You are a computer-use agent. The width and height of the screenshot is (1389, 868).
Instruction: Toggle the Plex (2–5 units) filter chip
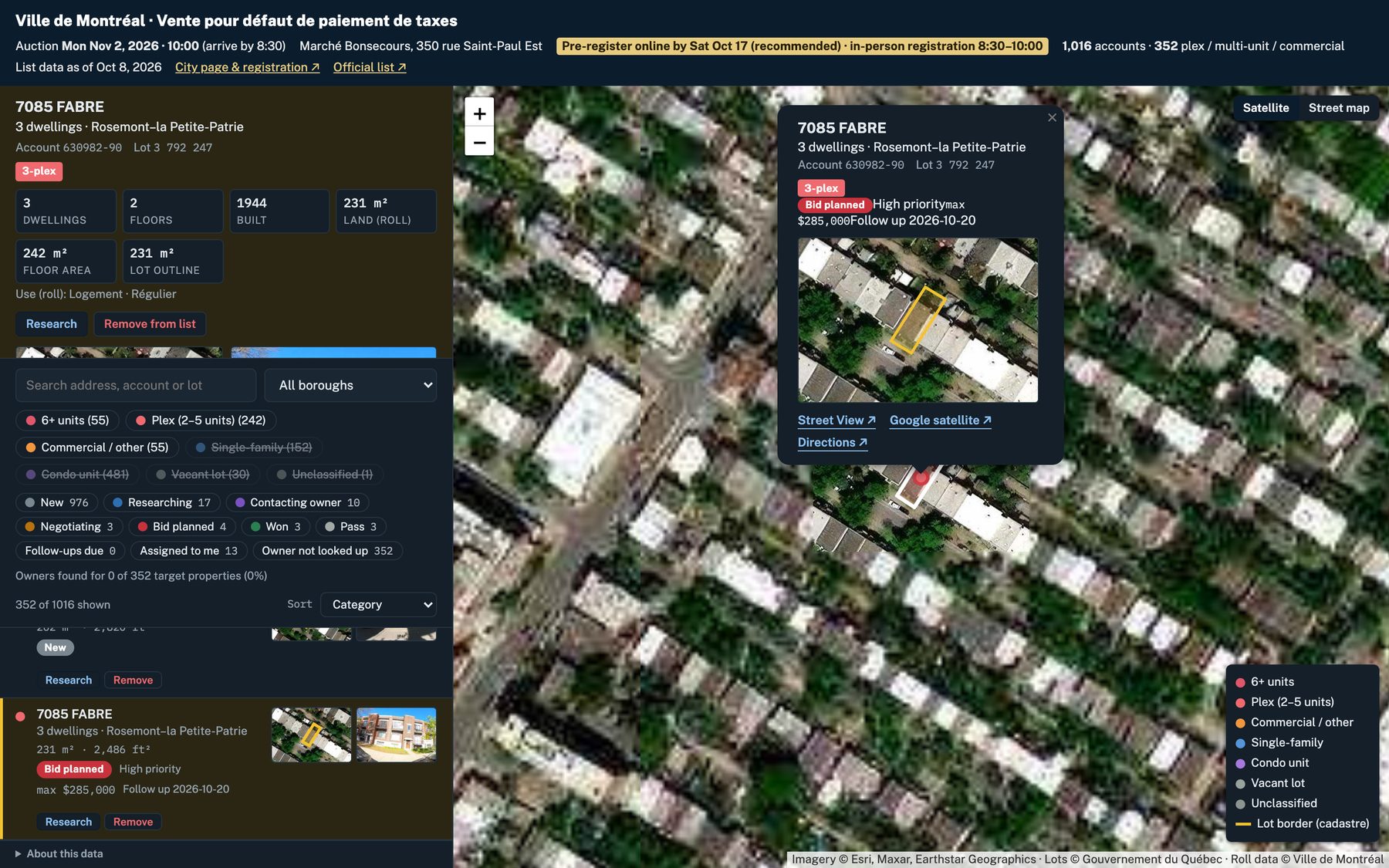[201, 420]
